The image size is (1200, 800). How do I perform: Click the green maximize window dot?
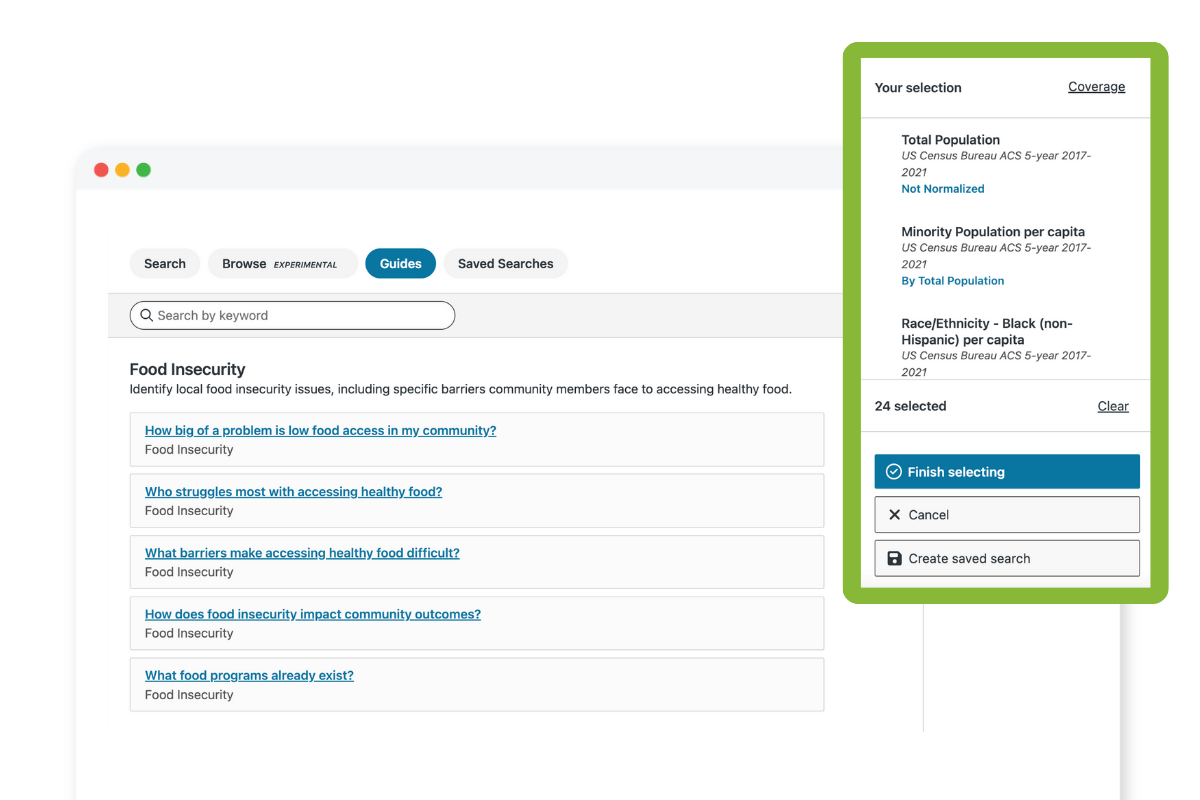(143, 170)
